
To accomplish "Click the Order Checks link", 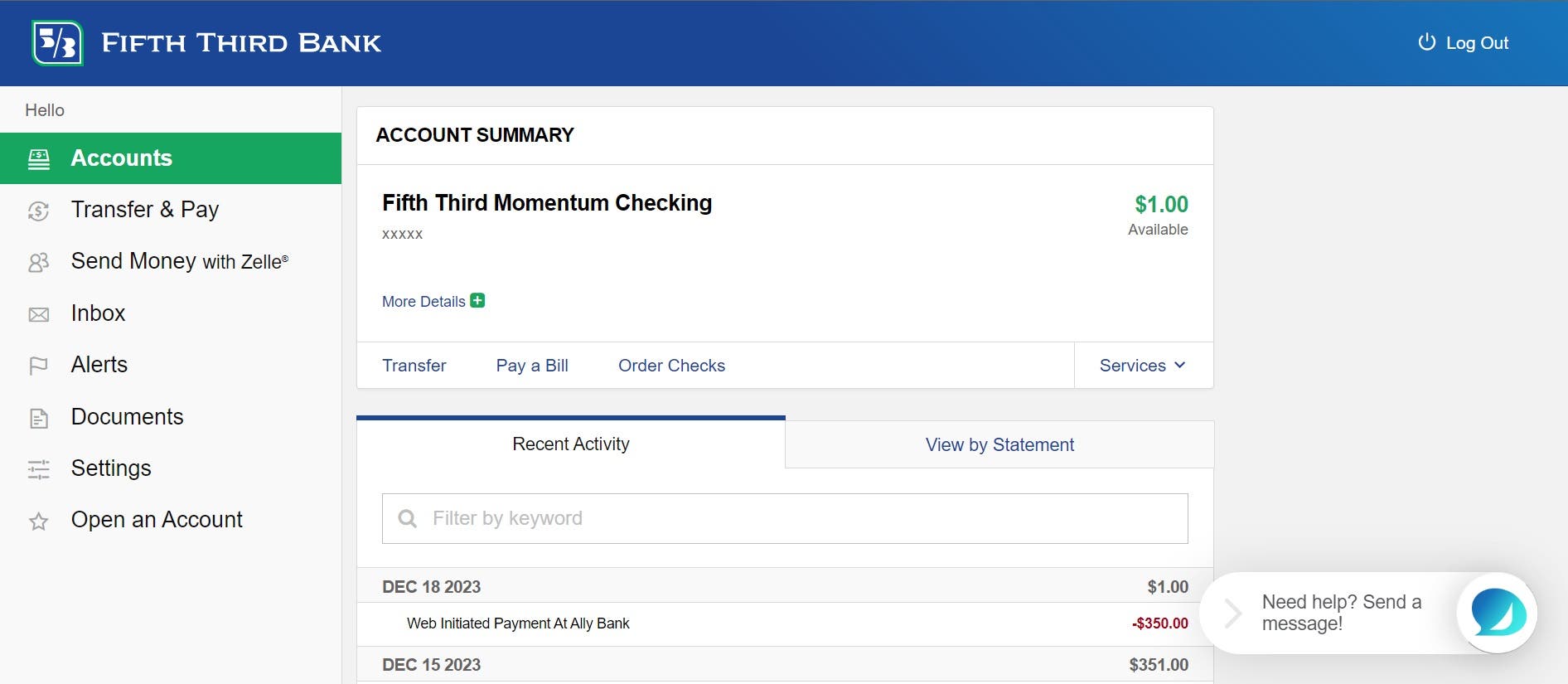I will click(x=671, y=366).
